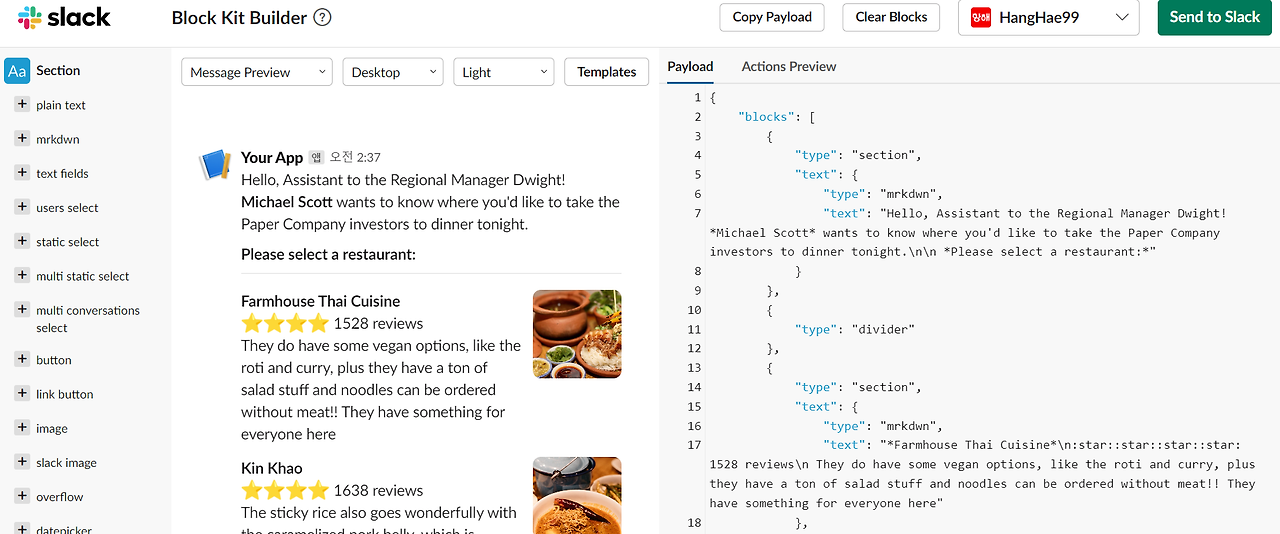Click the Clear Blocks button

coord(892,17)
